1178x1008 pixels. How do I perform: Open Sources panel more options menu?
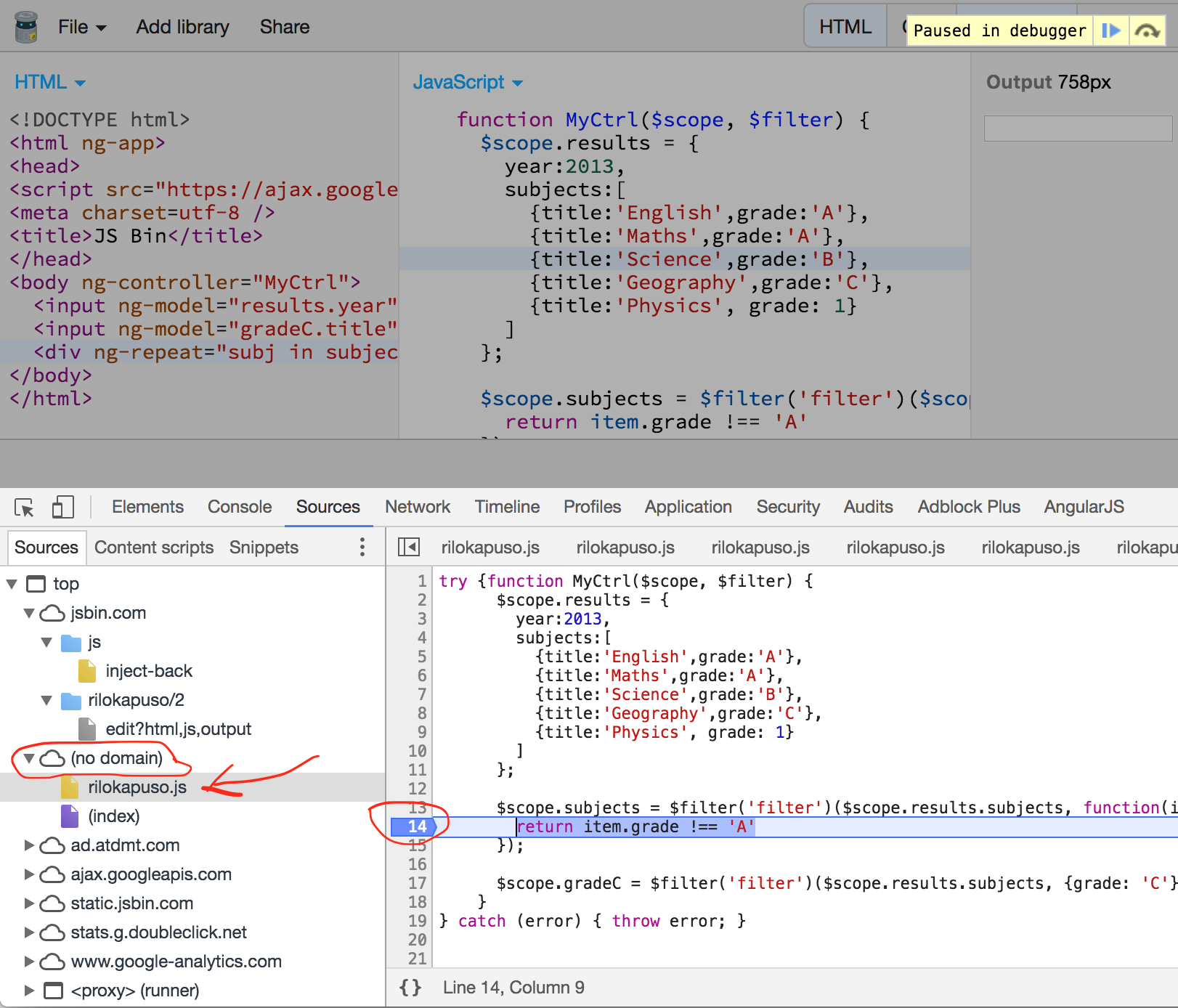pos(362,548)
